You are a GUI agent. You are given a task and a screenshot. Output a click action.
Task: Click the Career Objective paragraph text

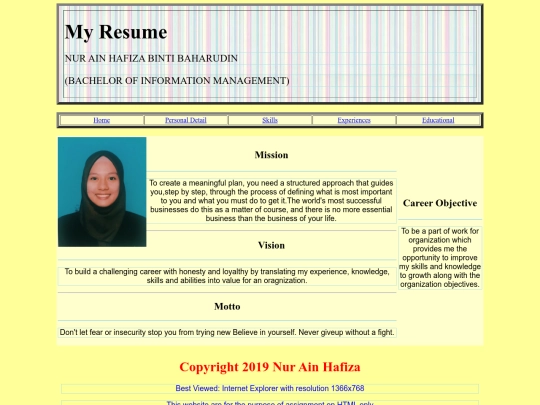click(440, 258)
